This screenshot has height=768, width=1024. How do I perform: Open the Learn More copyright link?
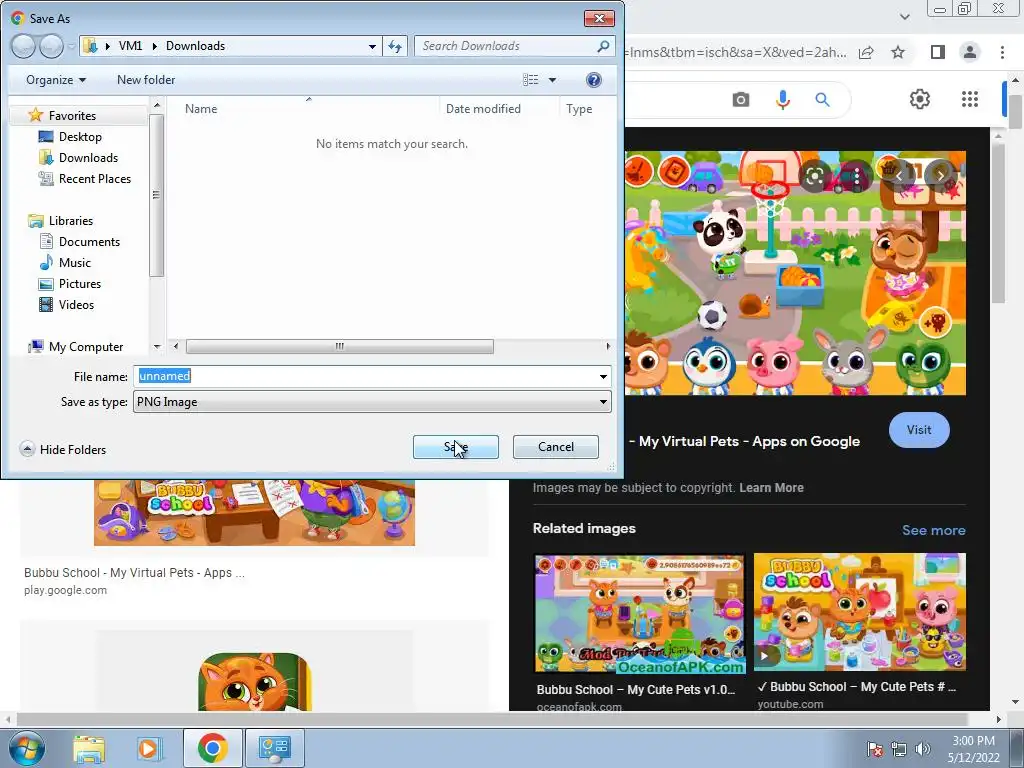point(771,488)
